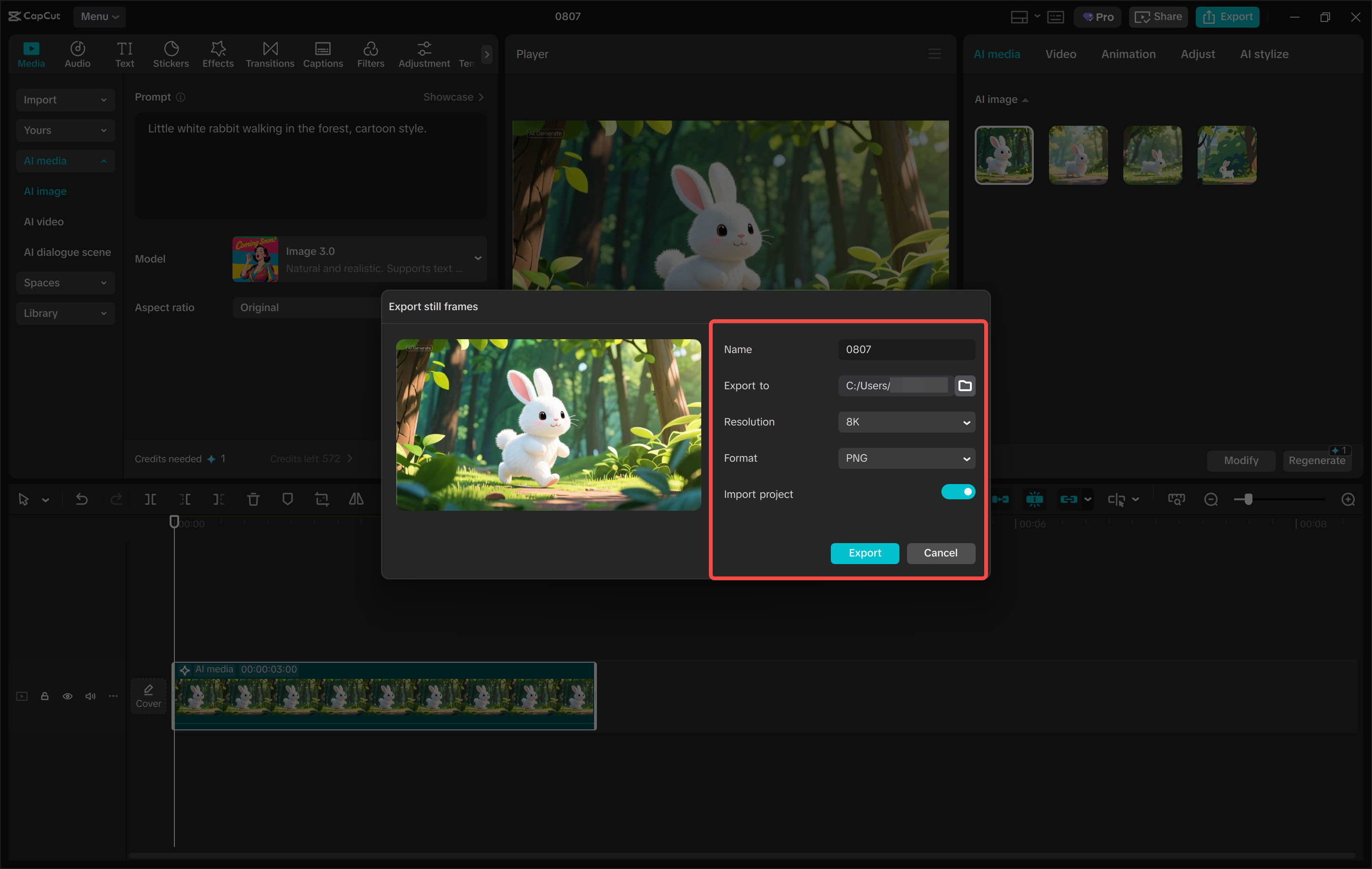Click the redo arrow in timeline toolbar
This screenshot has height=869, width=1372.
116,499
